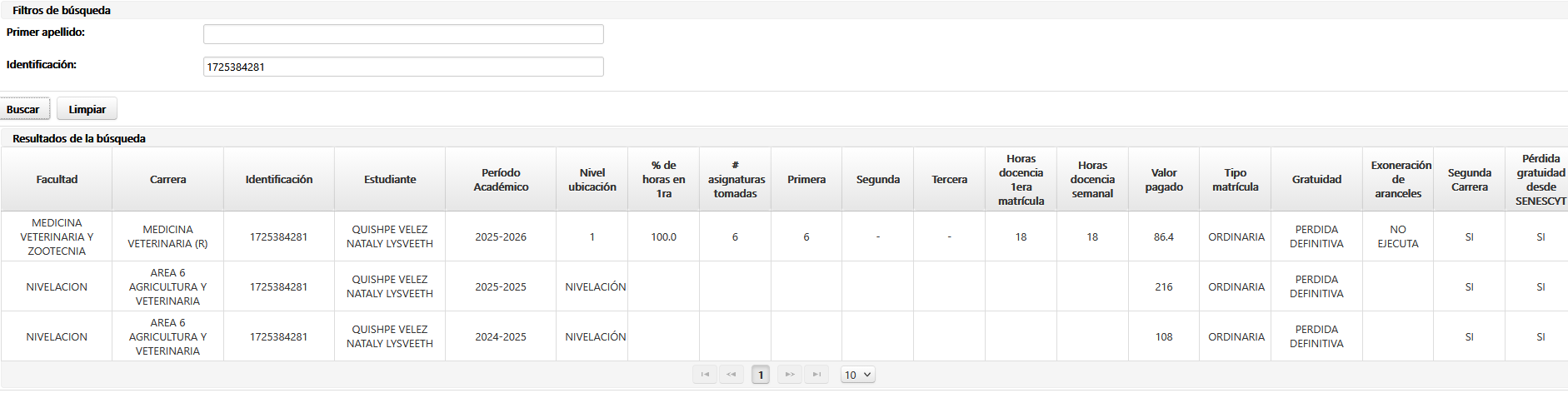Screen dimensions: 1568x393
Task: Click the Gratuidad column header
Action: pyautogui.click(x=1316, y=179)
